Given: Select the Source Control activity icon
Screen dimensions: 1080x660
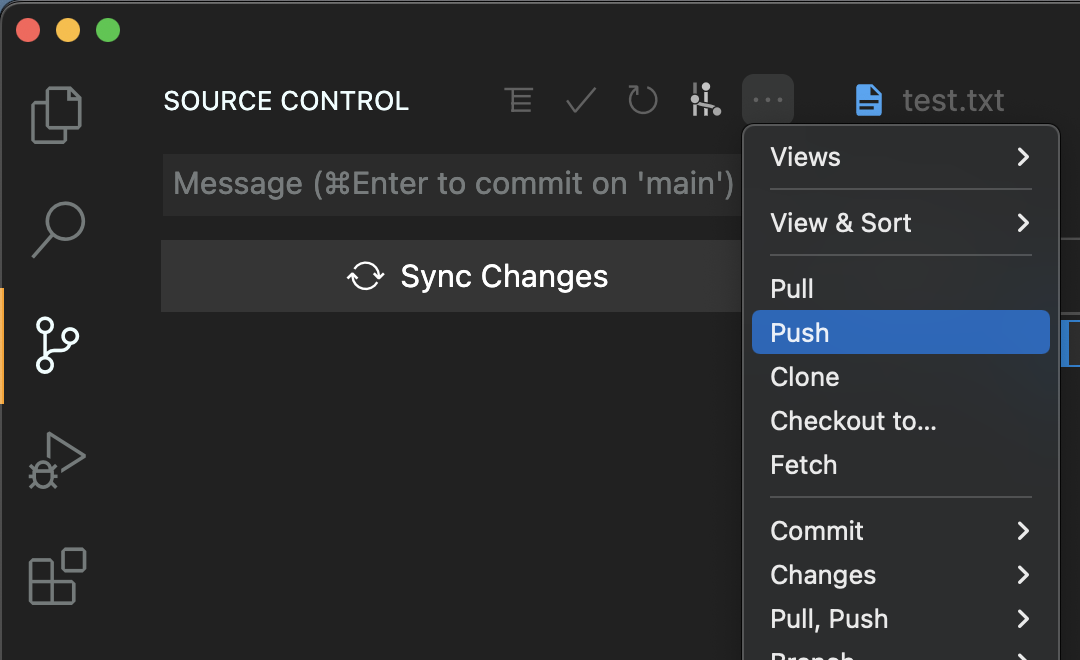Looking at the screenshot, I should coord(57,345).
